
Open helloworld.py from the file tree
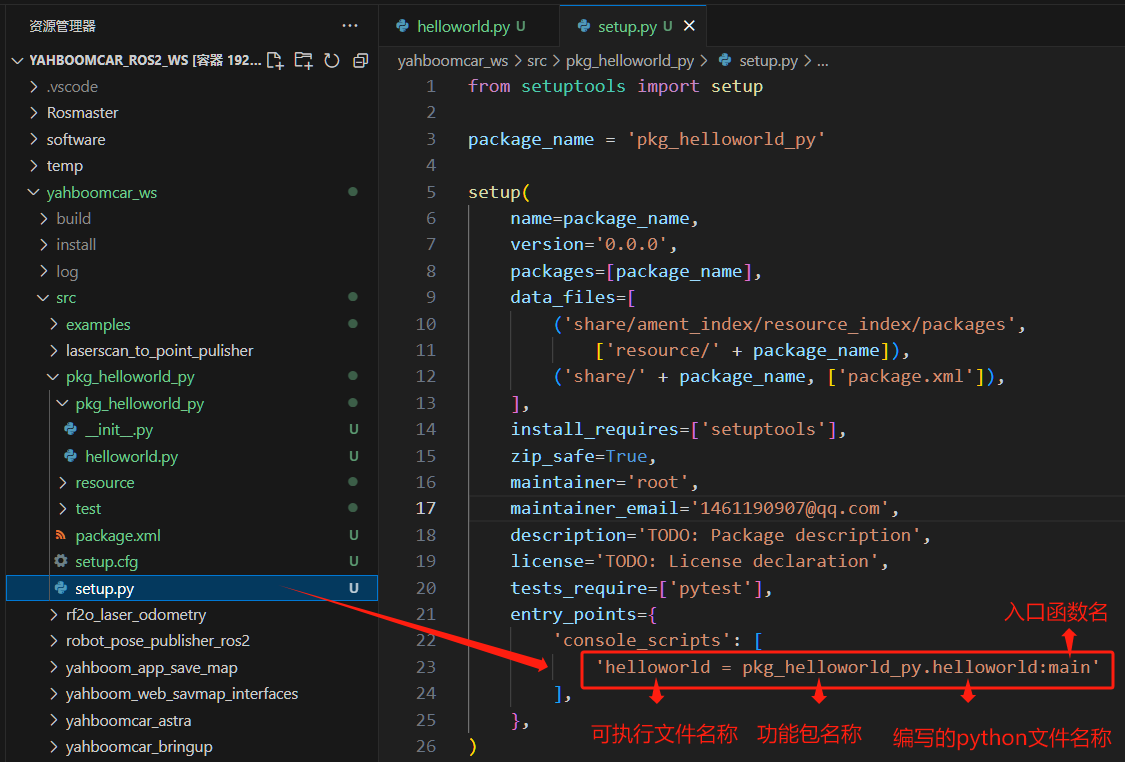[131, 456]
